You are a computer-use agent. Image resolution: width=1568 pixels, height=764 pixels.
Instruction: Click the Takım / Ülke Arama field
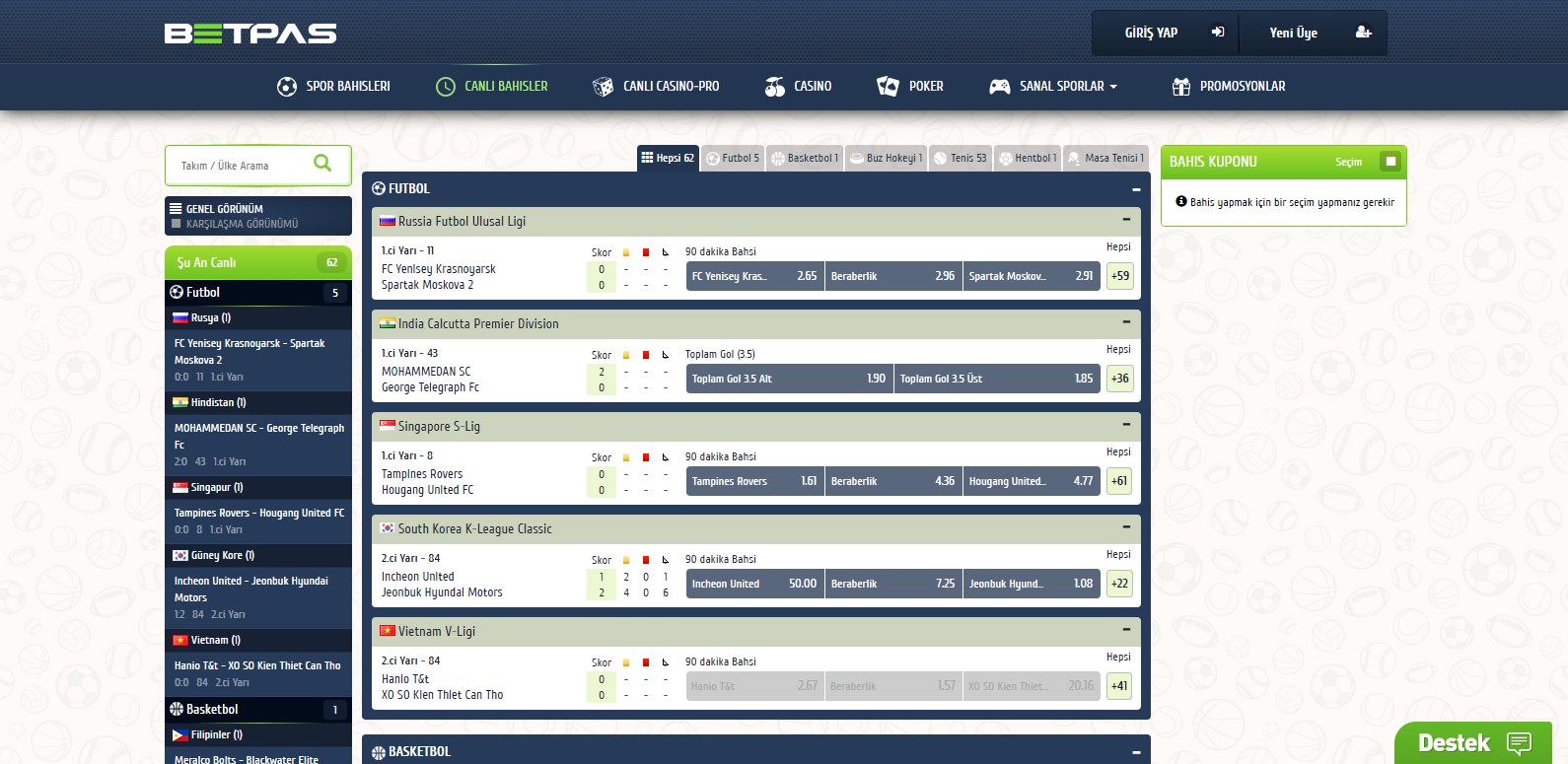pos(242,166)
